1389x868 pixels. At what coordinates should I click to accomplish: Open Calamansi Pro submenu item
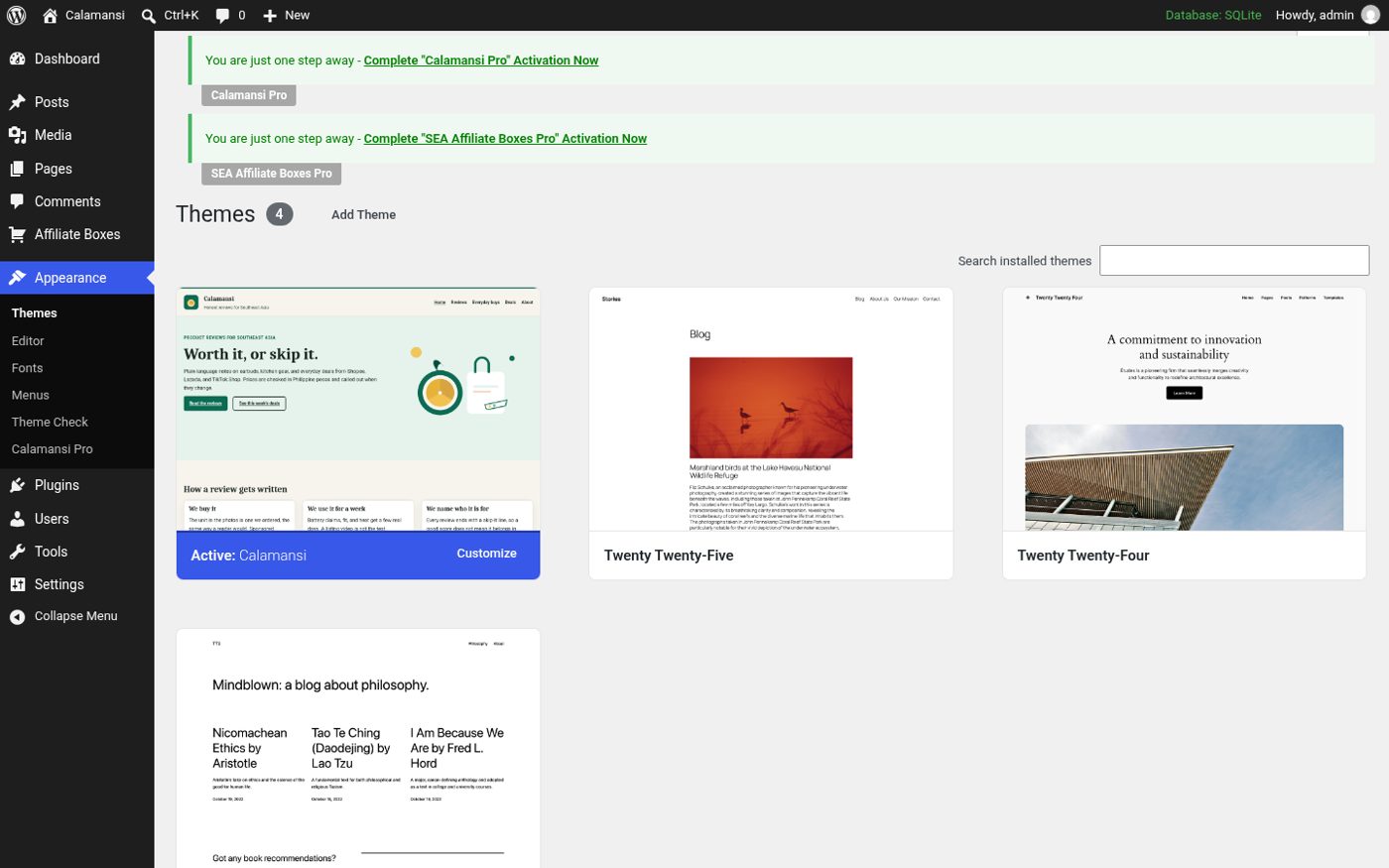[52, 448]
